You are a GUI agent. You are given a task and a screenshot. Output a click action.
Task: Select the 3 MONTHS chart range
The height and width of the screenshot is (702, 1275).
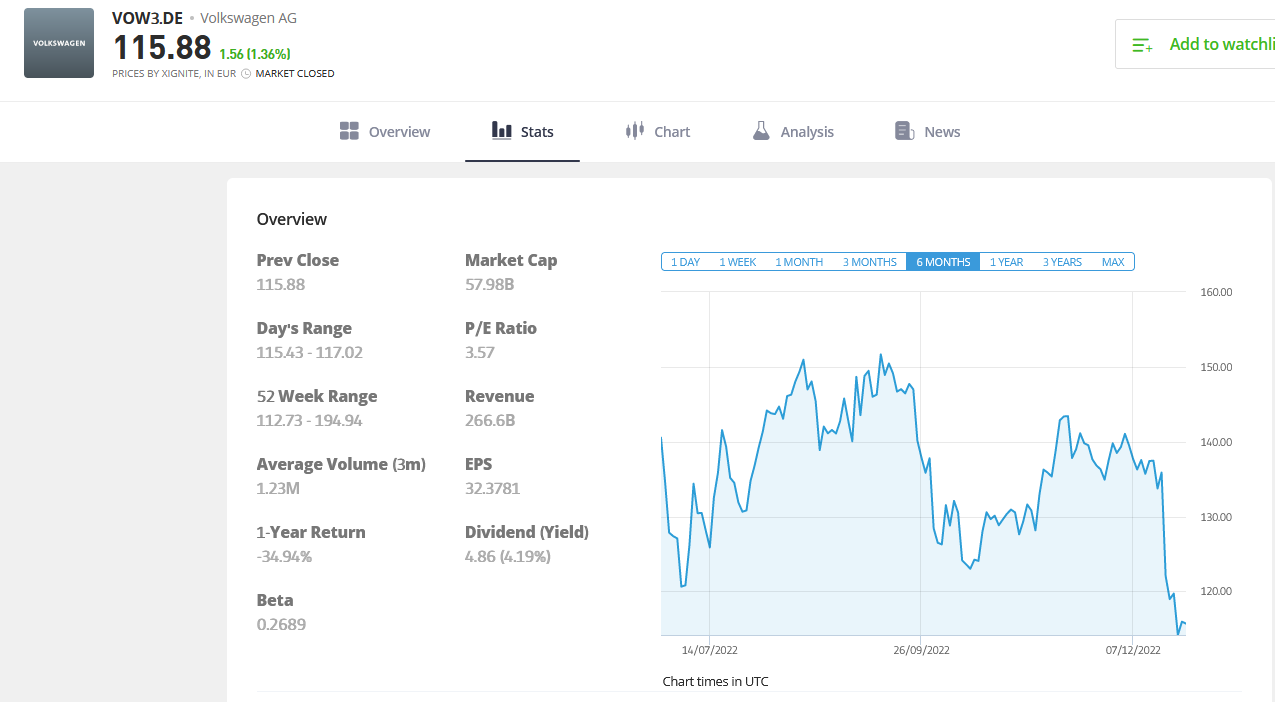[x=870, y=262]
